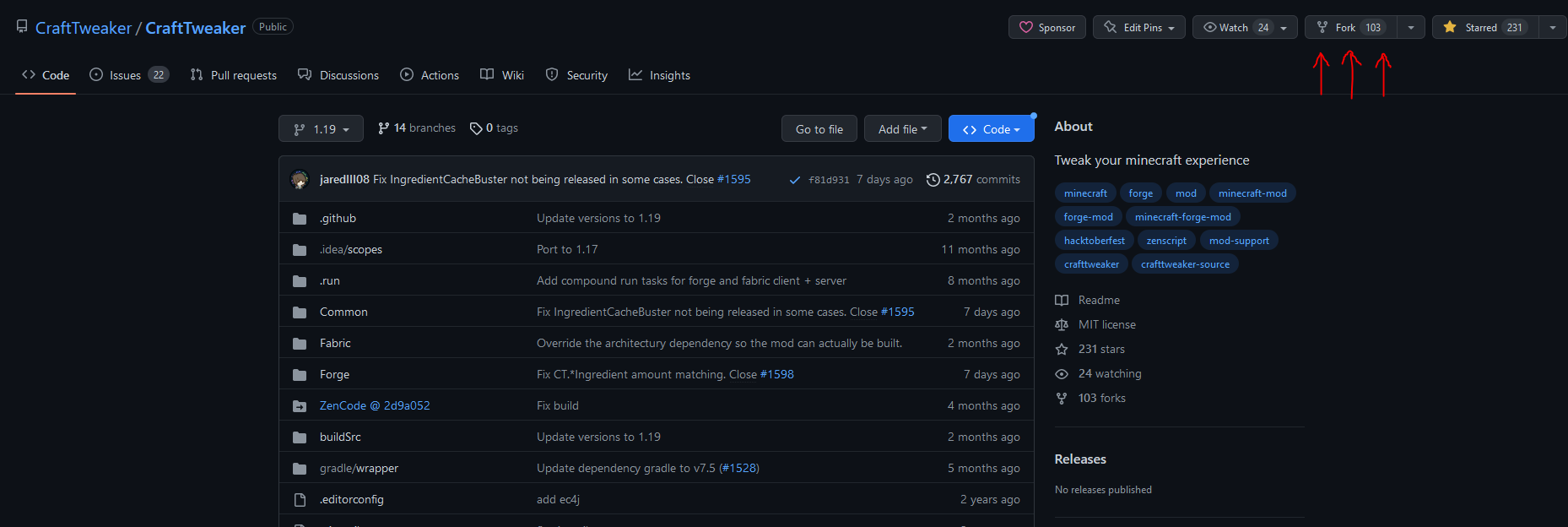Select the forge topic tag

1140,193
